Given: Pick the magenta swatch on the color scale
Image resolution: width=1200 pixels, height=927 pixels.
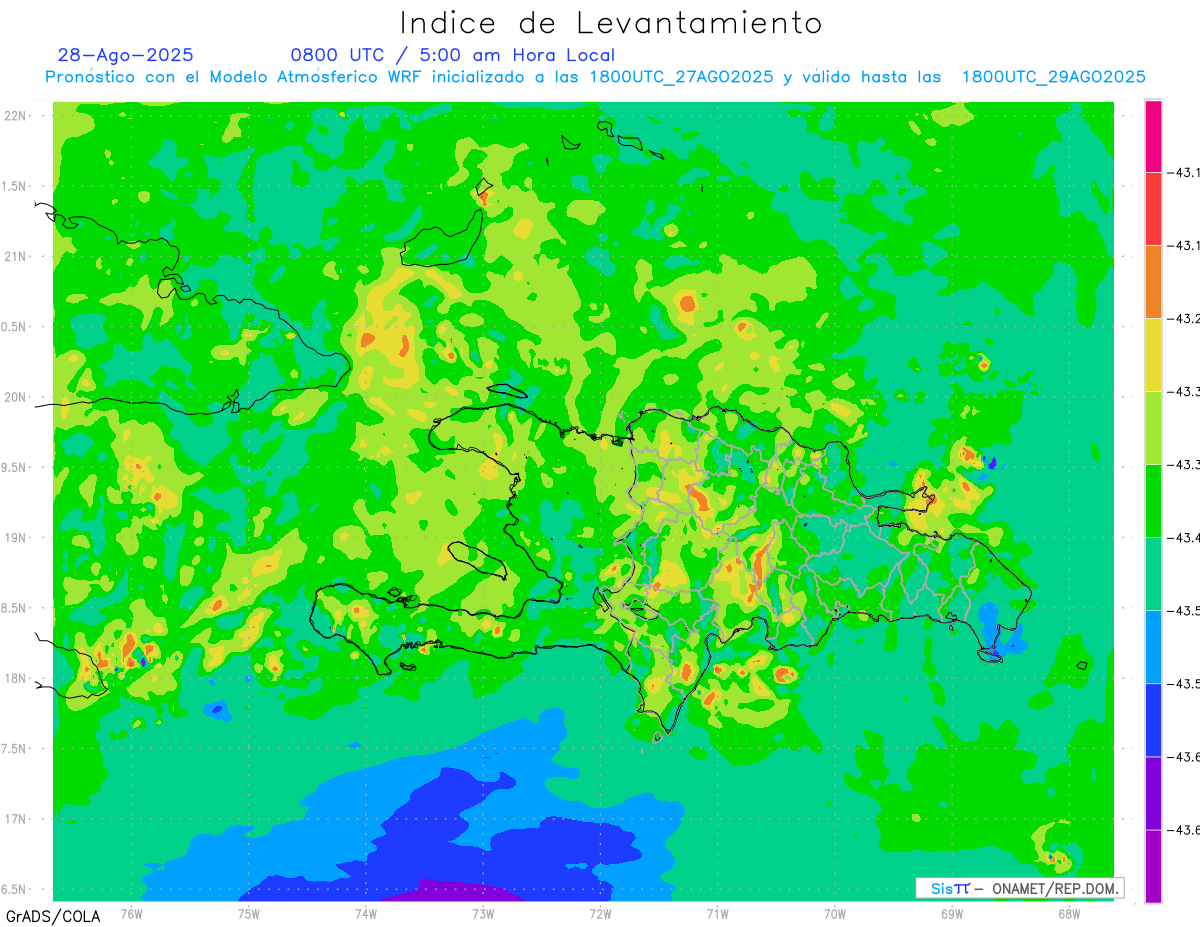Looking at the screenshot, I should pos(1153,136).
